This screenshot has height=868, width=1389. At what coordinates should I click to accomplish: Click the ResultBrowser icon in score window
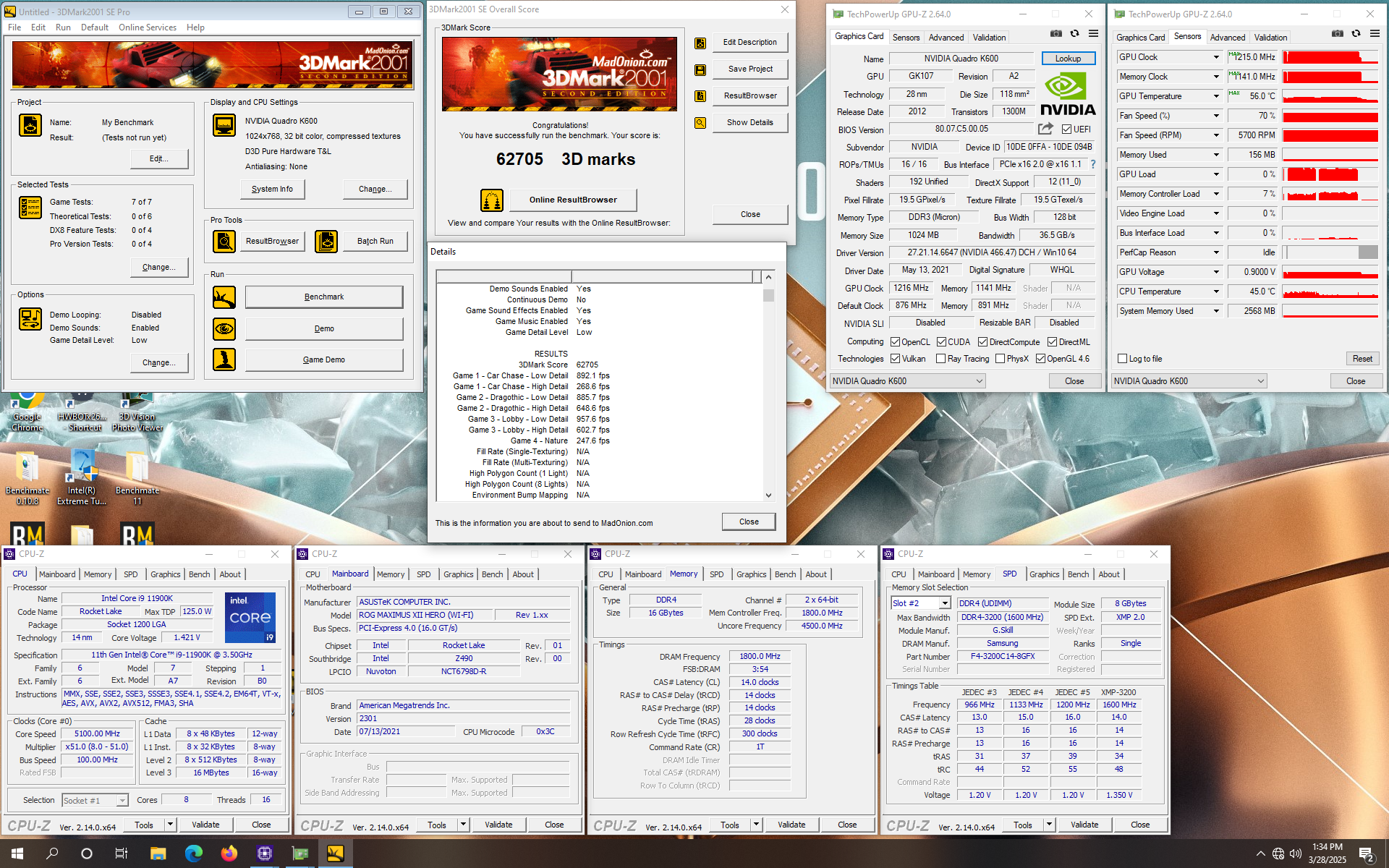pyautogui.click(x=700, y=96)
